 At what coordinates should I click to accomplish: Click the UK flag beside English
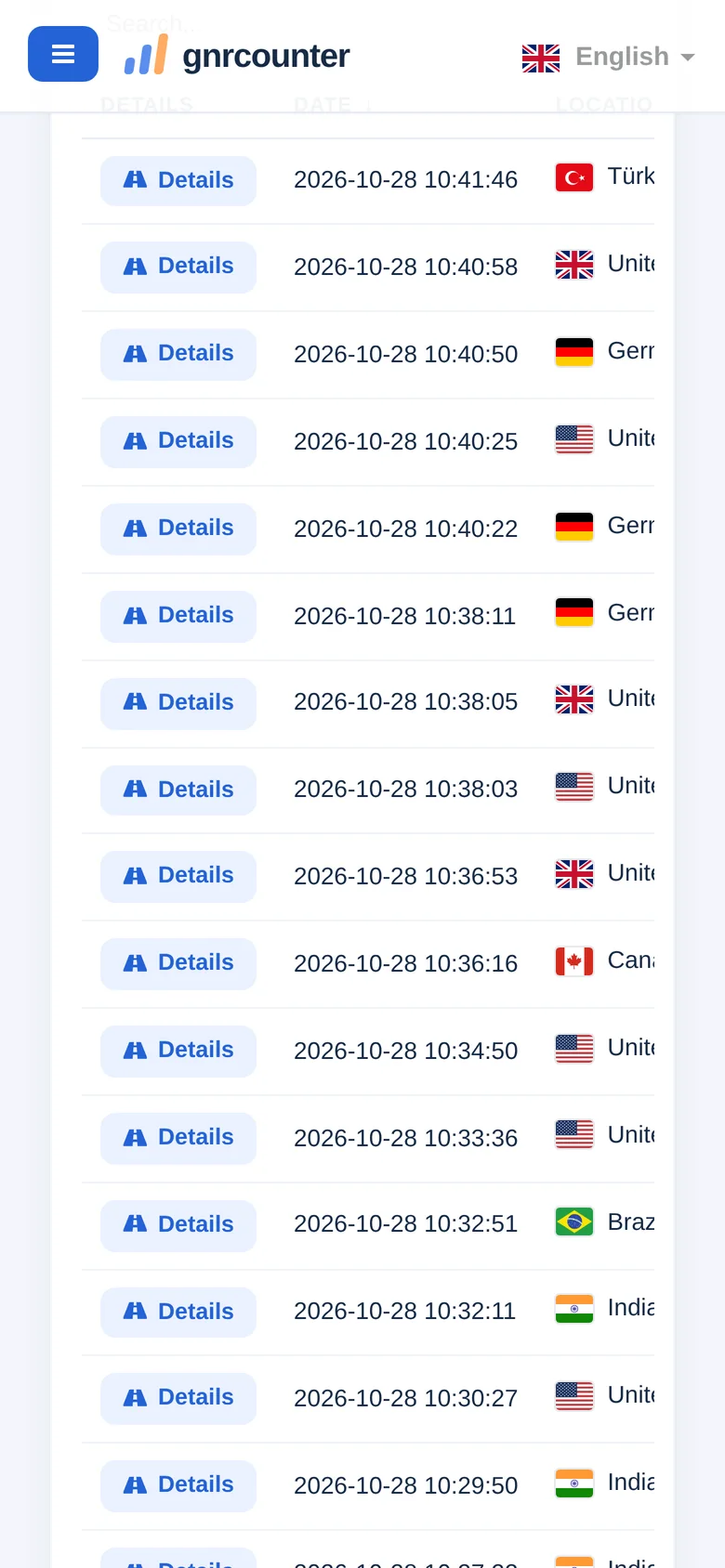coord(541,58)
